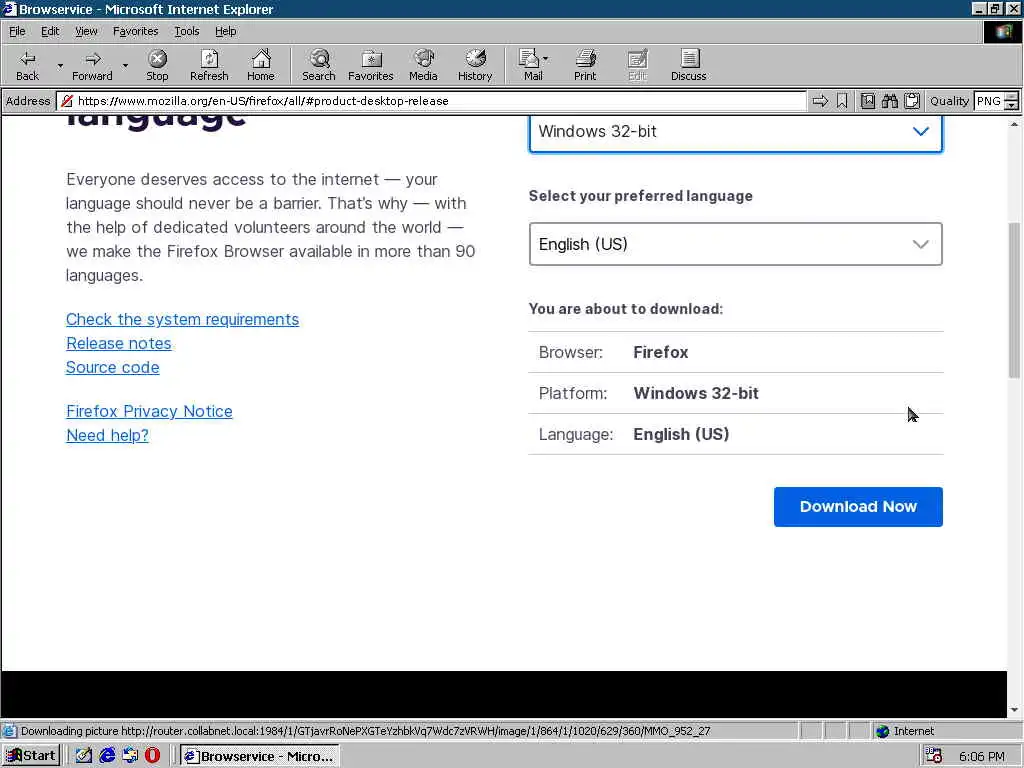This screenshot has height=768, width=1024.
Task: Click the scrollbar down arrow
Action: [x=1014, y=710]
